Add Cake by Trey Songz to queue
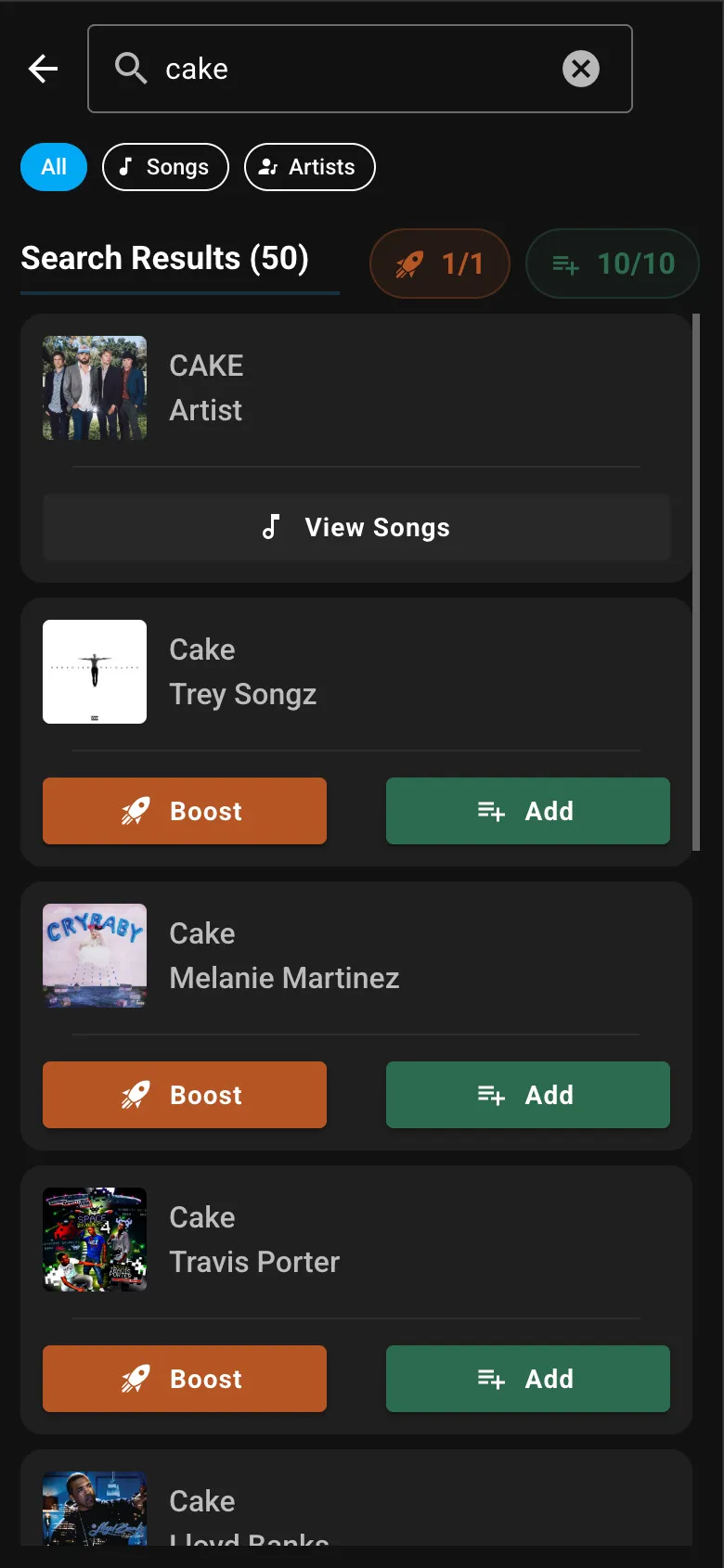Screen dimensions: 724x1568 click(527, 810)
